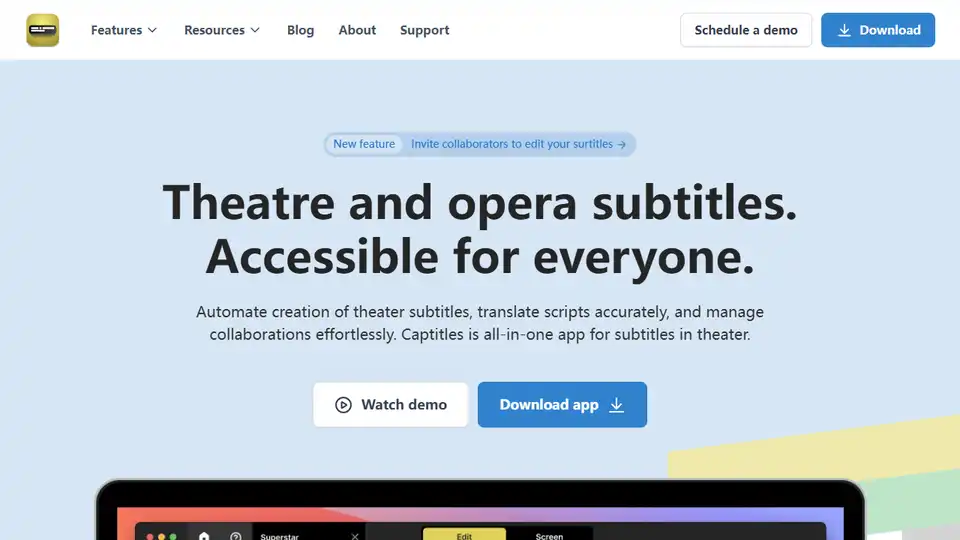Select the New feature badge
This screenshot has height=540, width=960.
coord(364,144)
